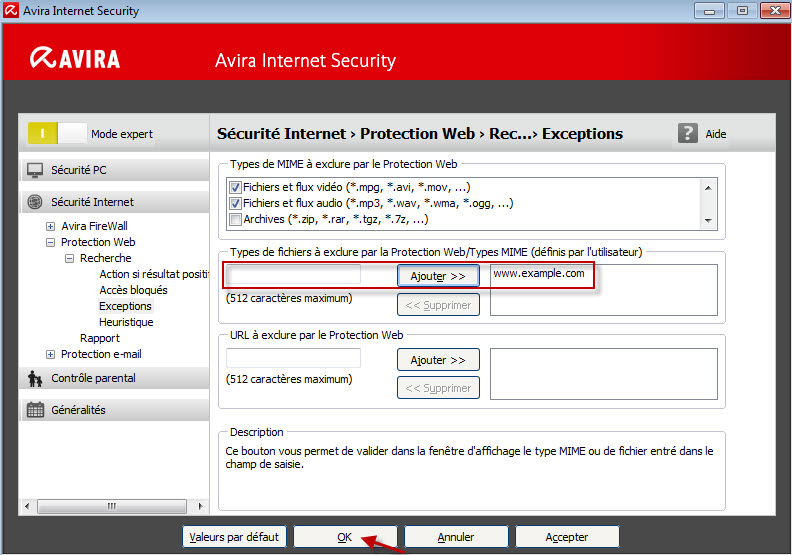Click the tree pane scroll left arrow

coord(27,506)
